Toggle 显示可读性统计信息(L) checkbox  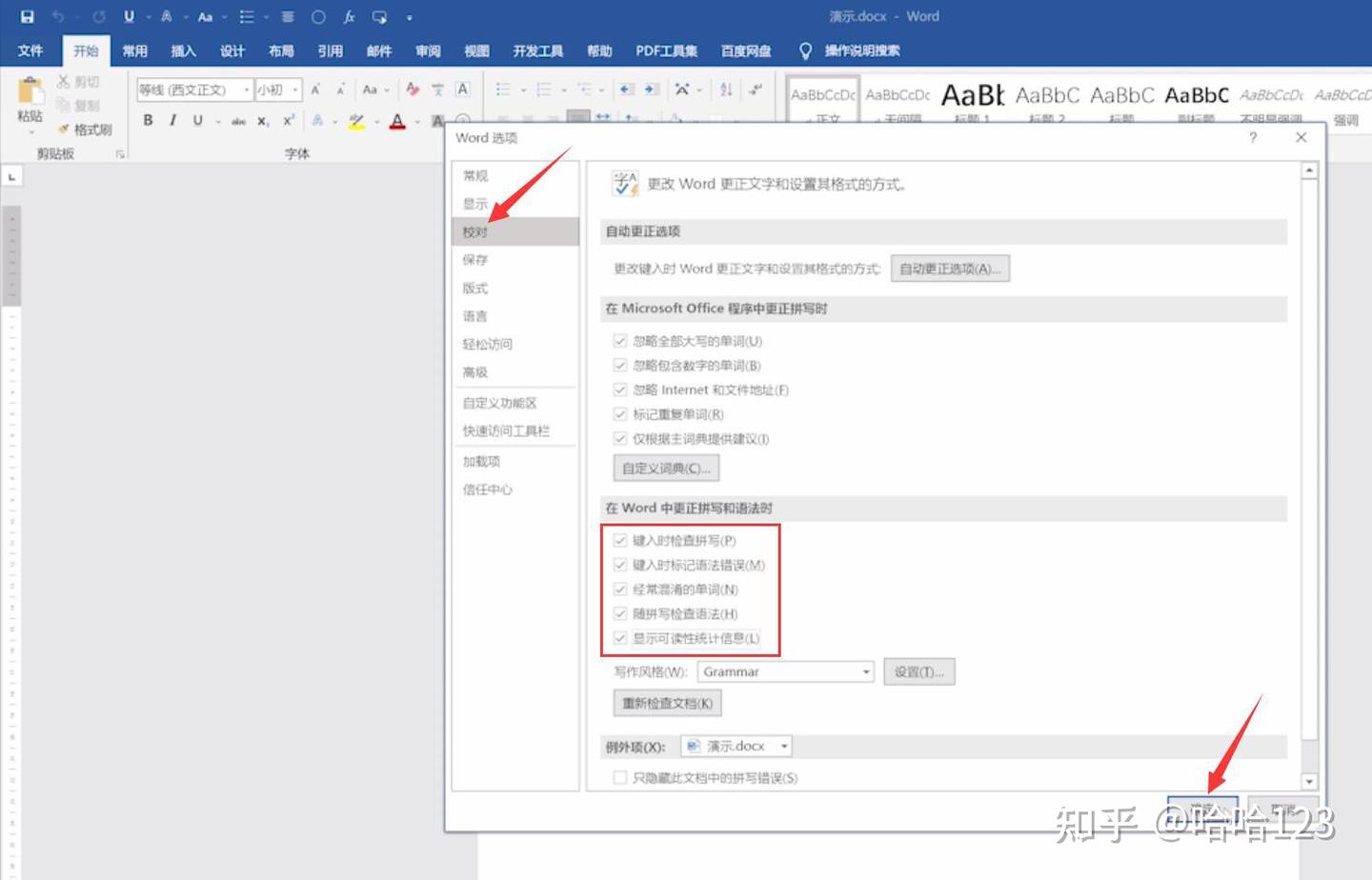point(620,638)
